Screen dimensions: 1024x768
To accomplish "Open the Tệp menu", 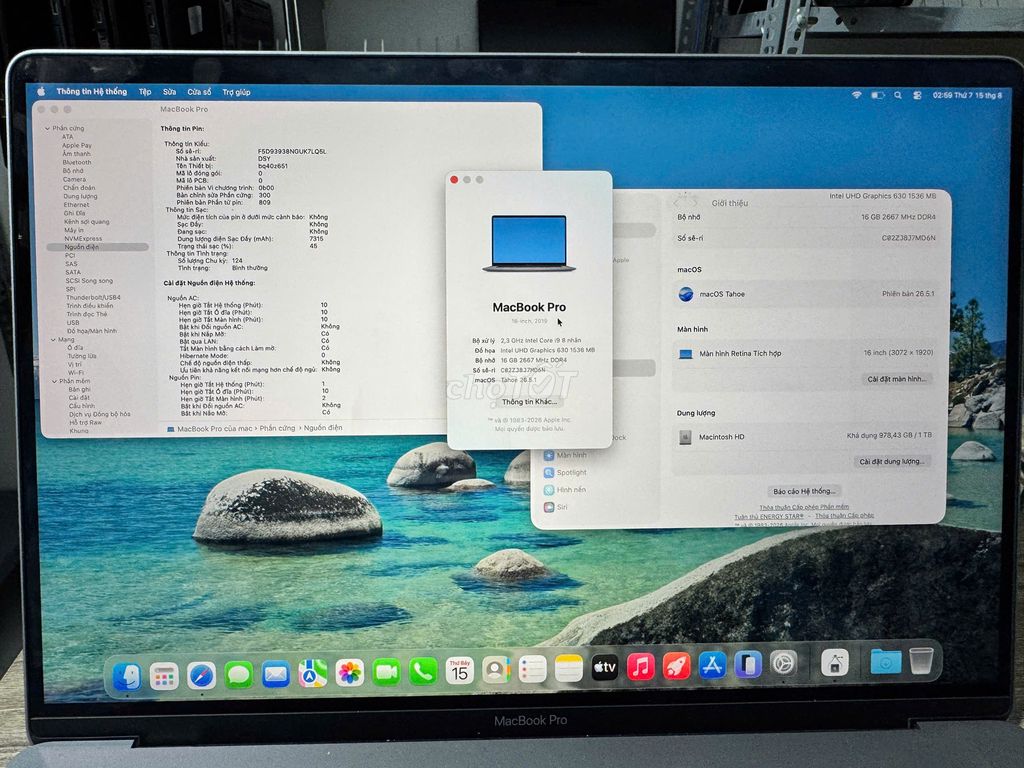I will coord(145,92).
